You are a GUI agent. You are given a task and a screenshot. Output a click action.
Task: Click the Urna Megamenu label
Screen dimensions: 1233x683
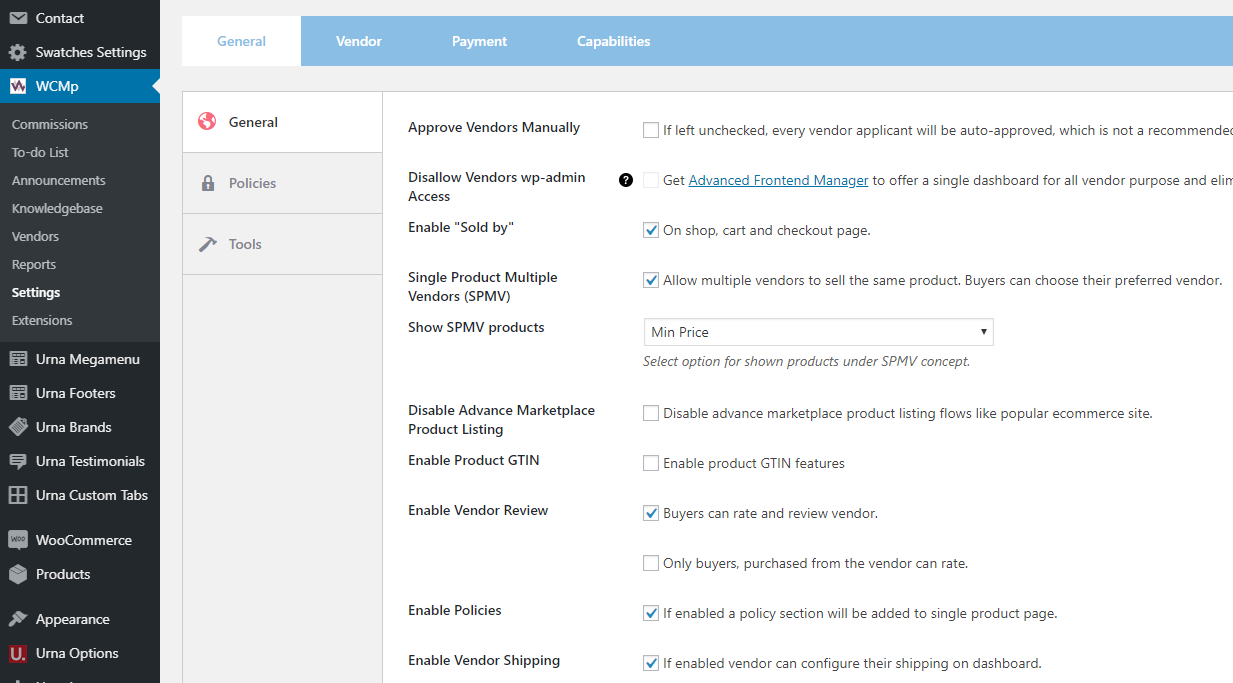pos(88,359)
